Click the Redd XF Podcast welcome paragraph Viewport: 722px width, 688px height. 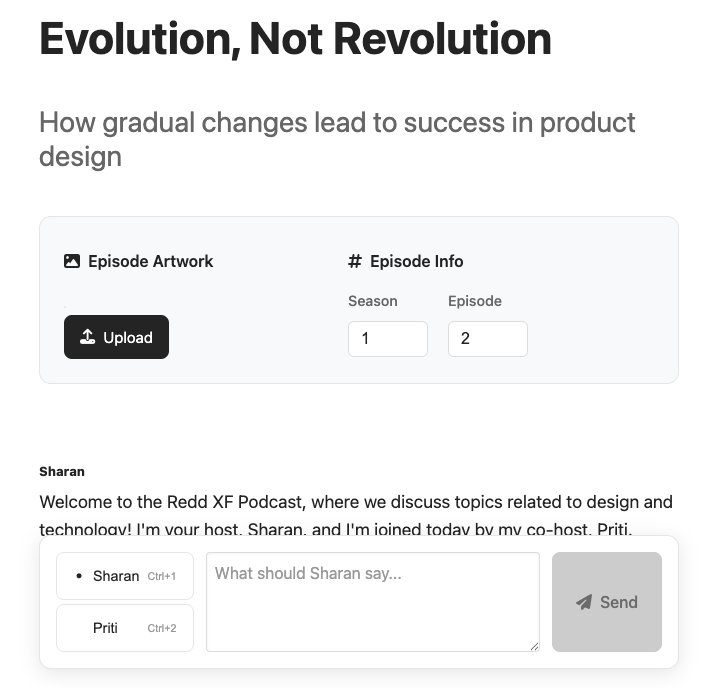pyautogui.click(x=356, y=502)
